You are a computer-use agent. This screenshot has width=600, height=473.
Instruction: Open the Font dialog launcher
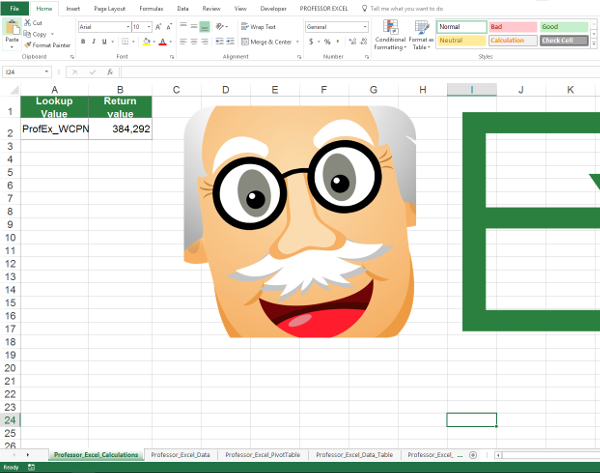point(172,57)
